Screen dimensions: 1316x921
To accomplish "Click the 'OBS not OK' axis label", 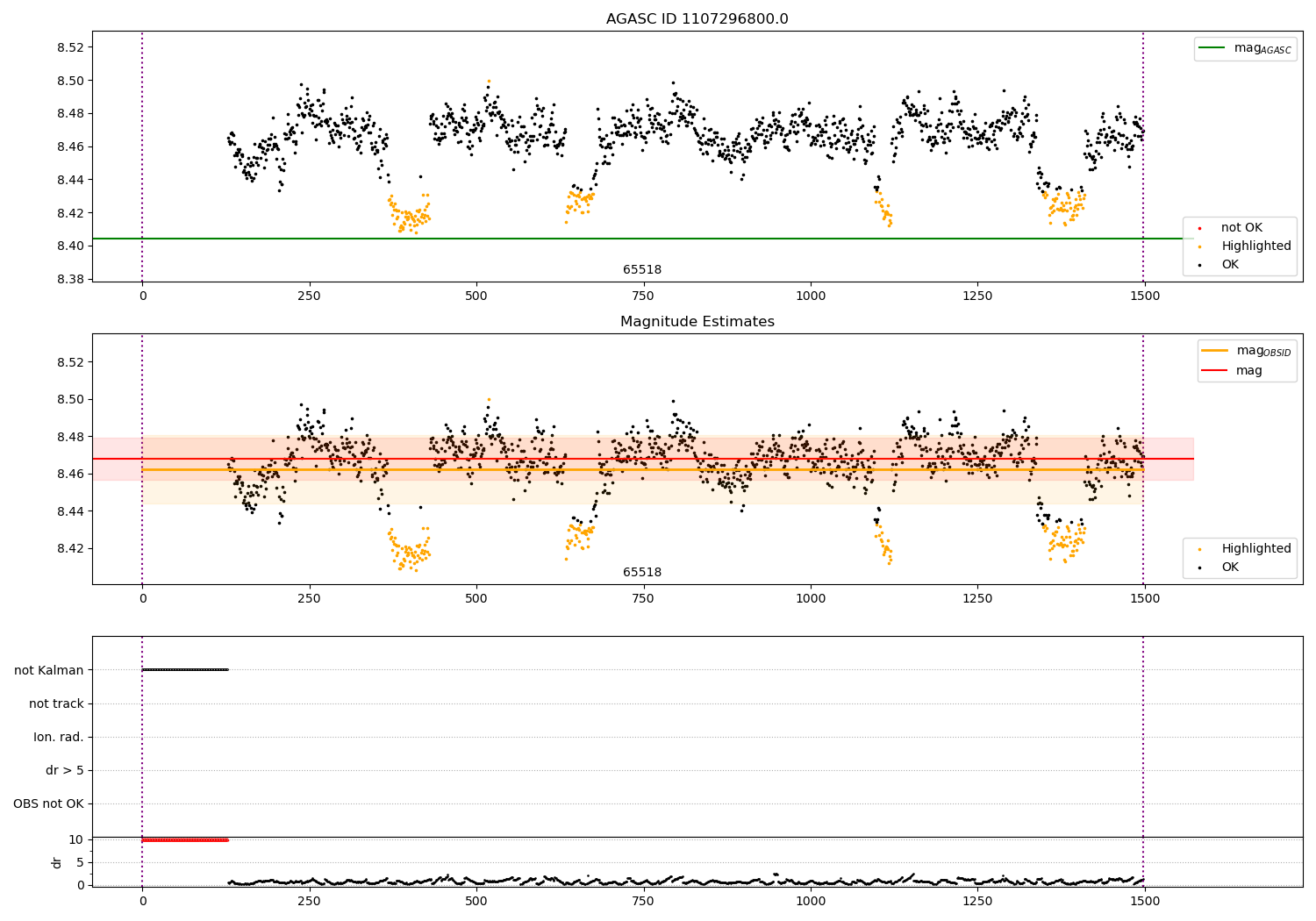I will click(x=49, y=803).
